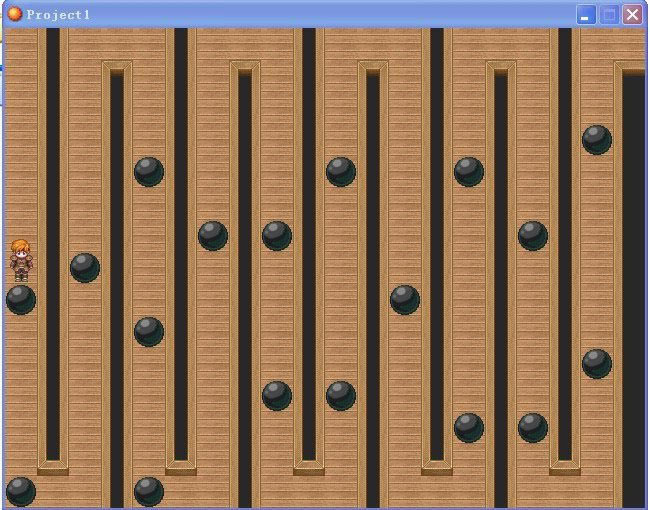This screenshot has height=510, width=650.
Task: Open the Project1 window icon menu
Action: pos(14,14)
